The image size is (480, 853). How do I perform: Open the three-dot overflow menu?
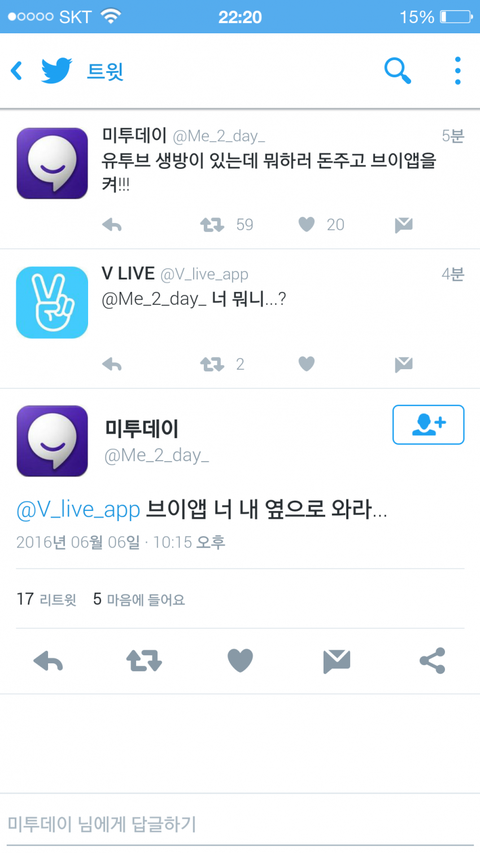tap(458, 71)
